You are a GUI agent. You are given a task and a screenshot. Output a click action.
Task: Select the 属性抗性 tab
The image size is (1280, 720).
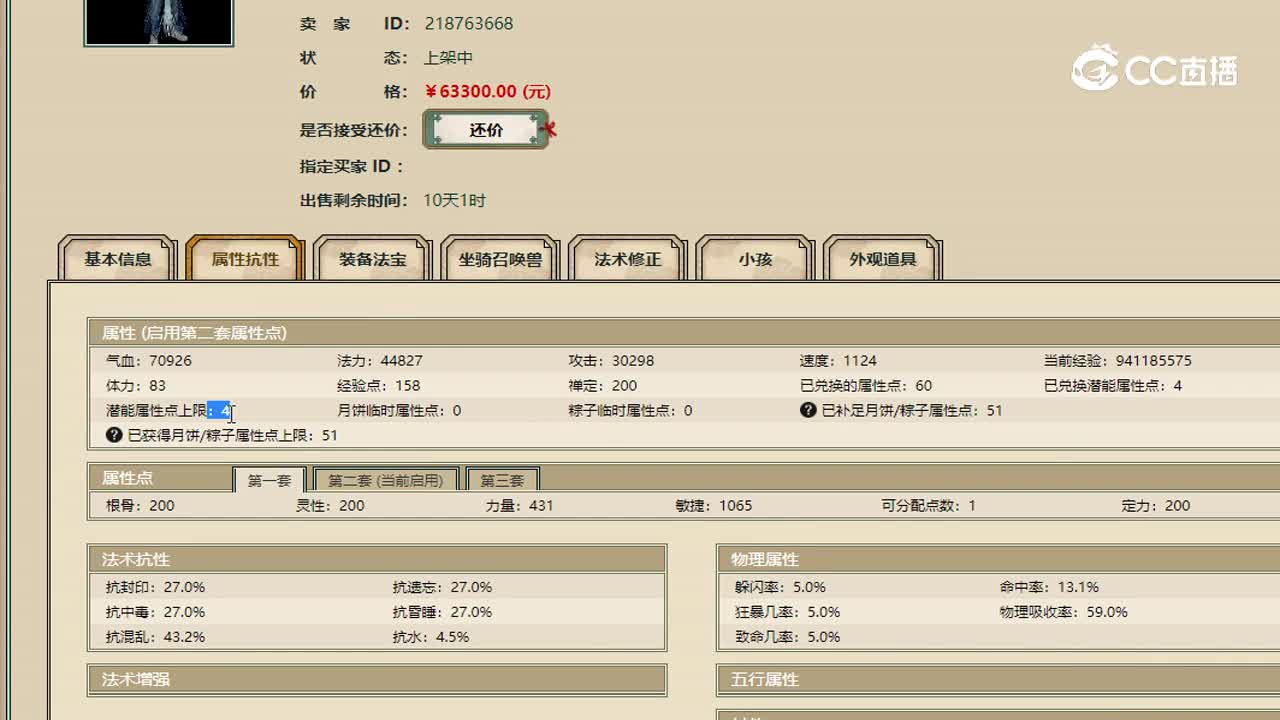245,259
